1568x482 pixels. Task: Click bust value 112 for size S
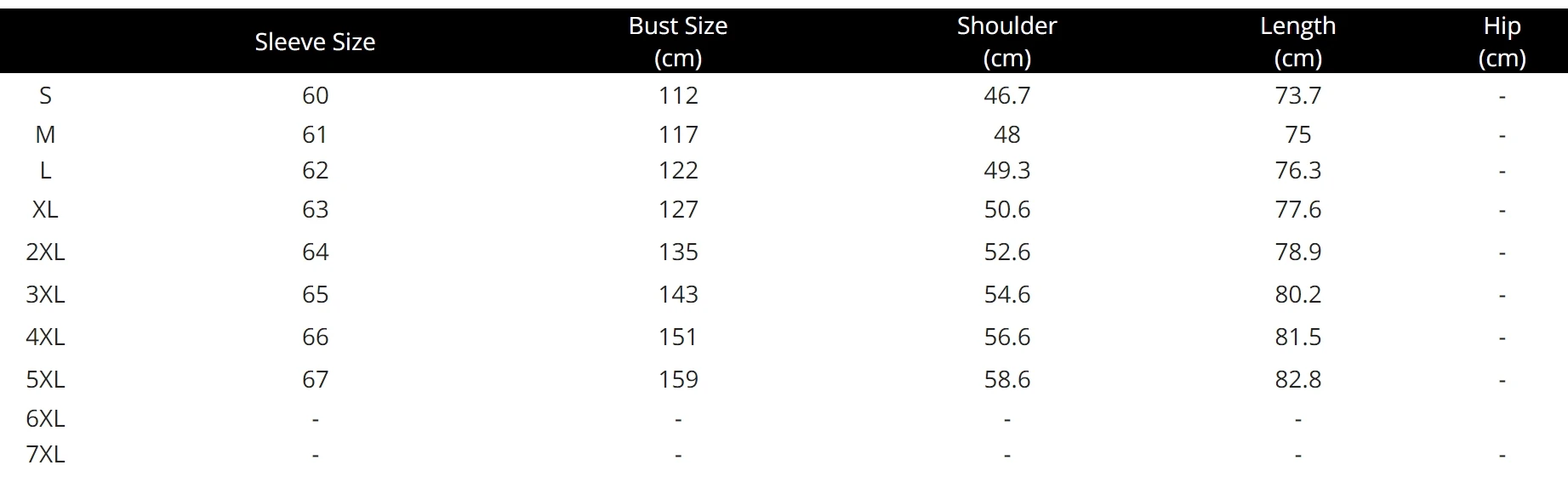click(678, 95)
